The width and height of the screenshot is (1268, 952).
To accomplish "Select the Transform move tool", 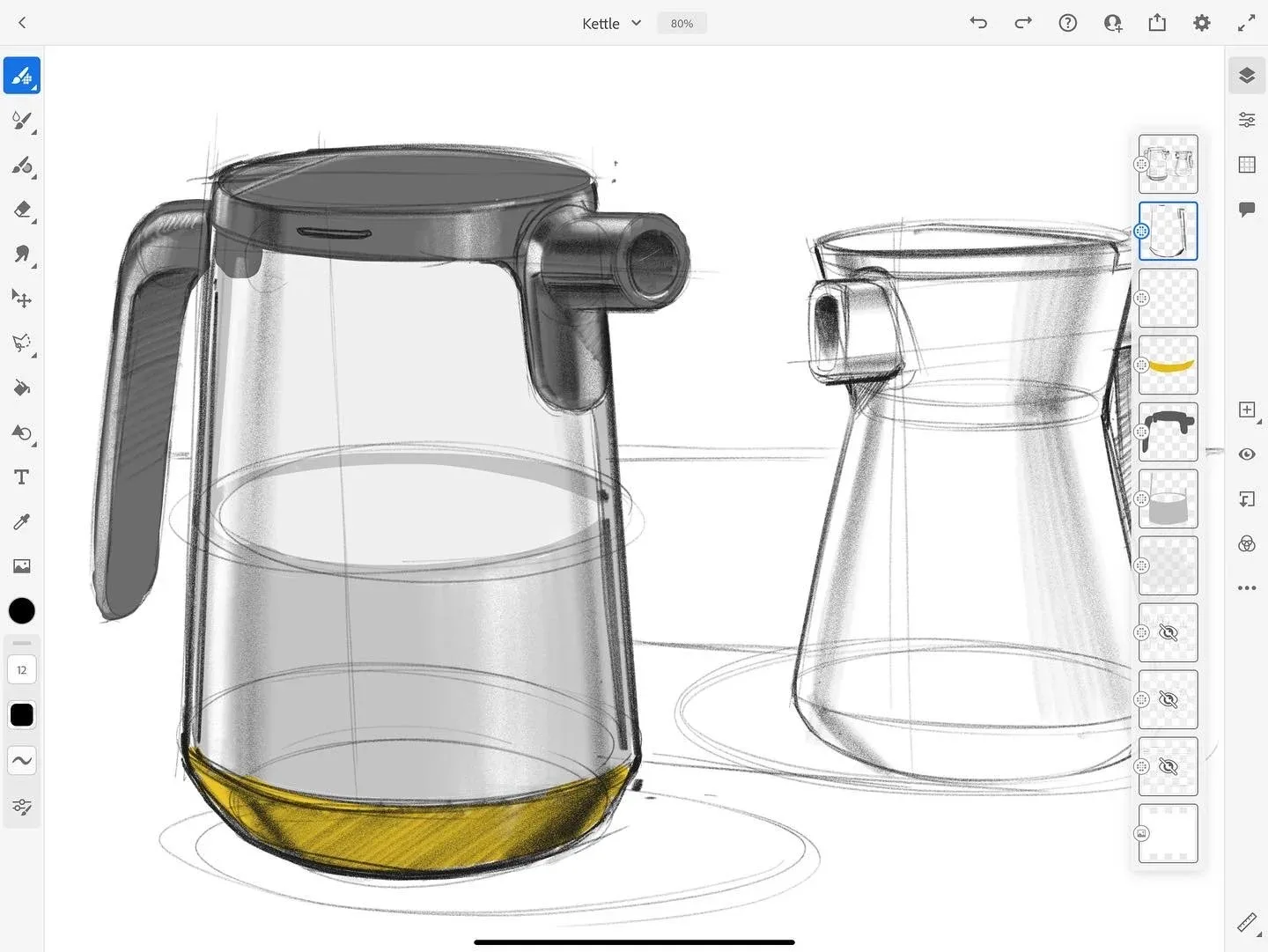I will point(22,299).
